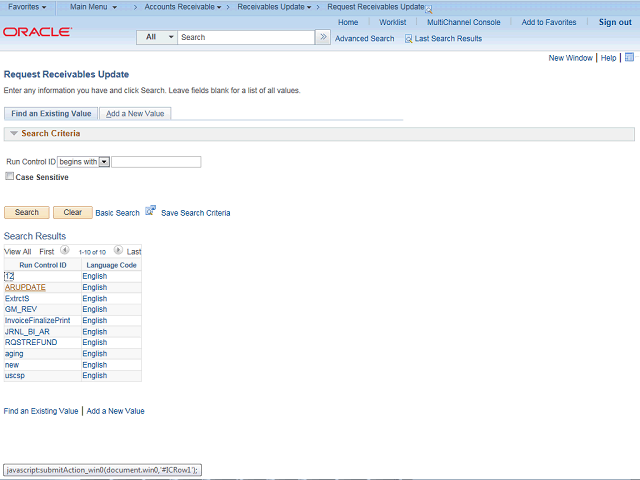
Task: Open the ExtrctS run control
Action: point(17,298)
